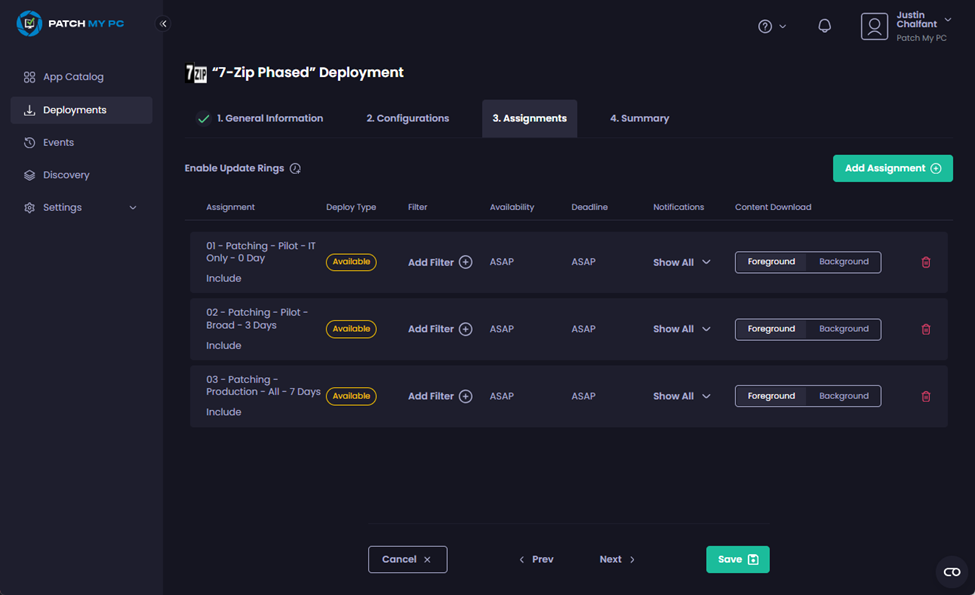Viewport: 975px width, 595px height.
Task: Toggle Background download for 02 Patching Pilot Broad
Action: point(844,328)
